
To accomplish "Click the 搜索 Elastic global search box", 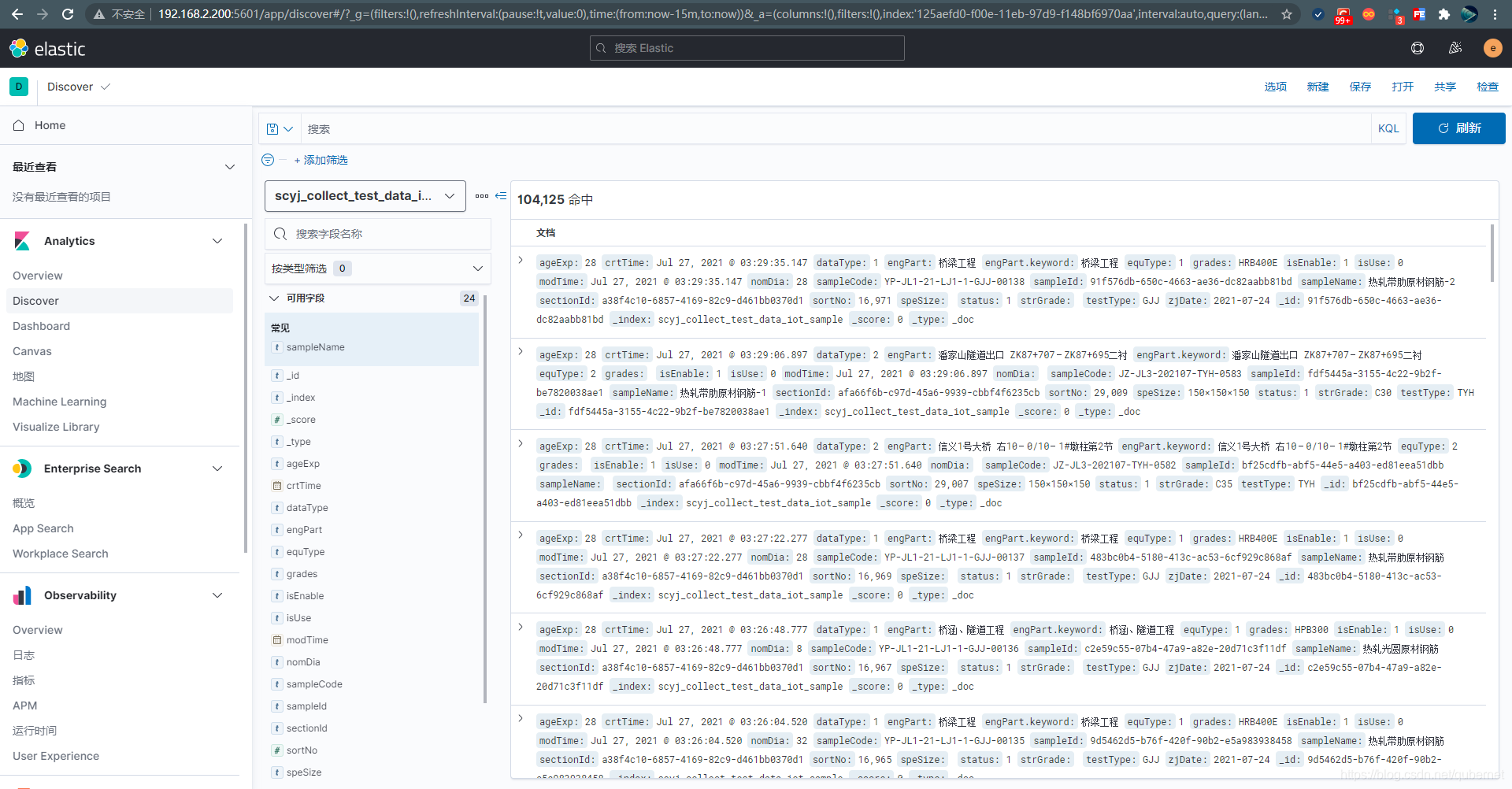I will pos(747,48).
